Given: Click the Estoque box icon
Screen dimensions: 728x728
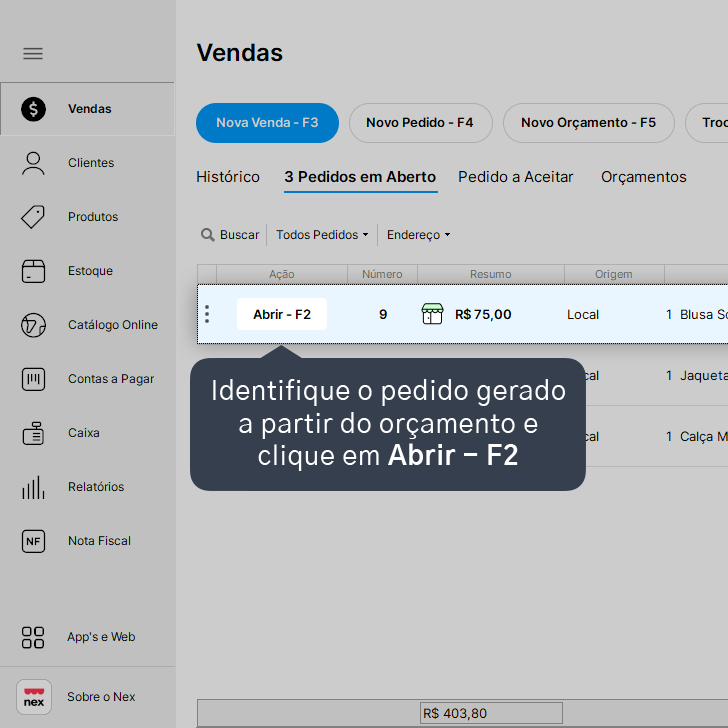Looking at the screenshot, I should tap(33, 271).
